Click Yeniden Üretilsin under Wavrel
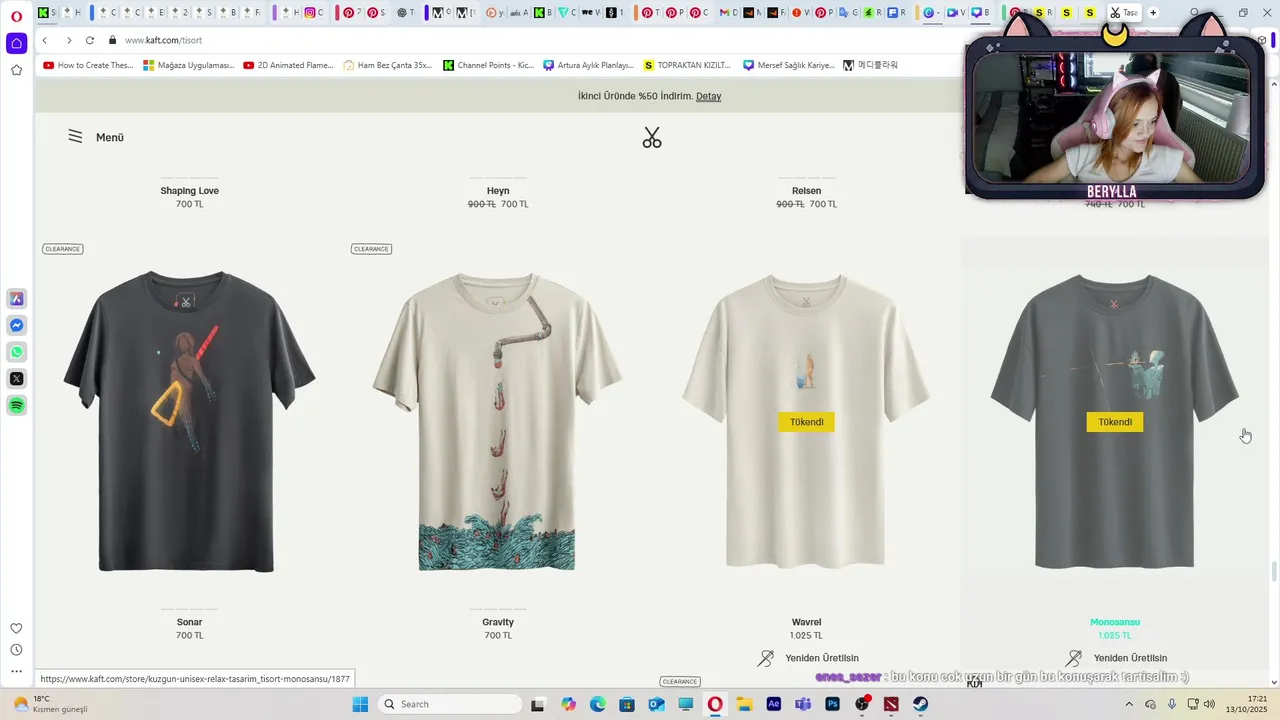 pos(808,658)
